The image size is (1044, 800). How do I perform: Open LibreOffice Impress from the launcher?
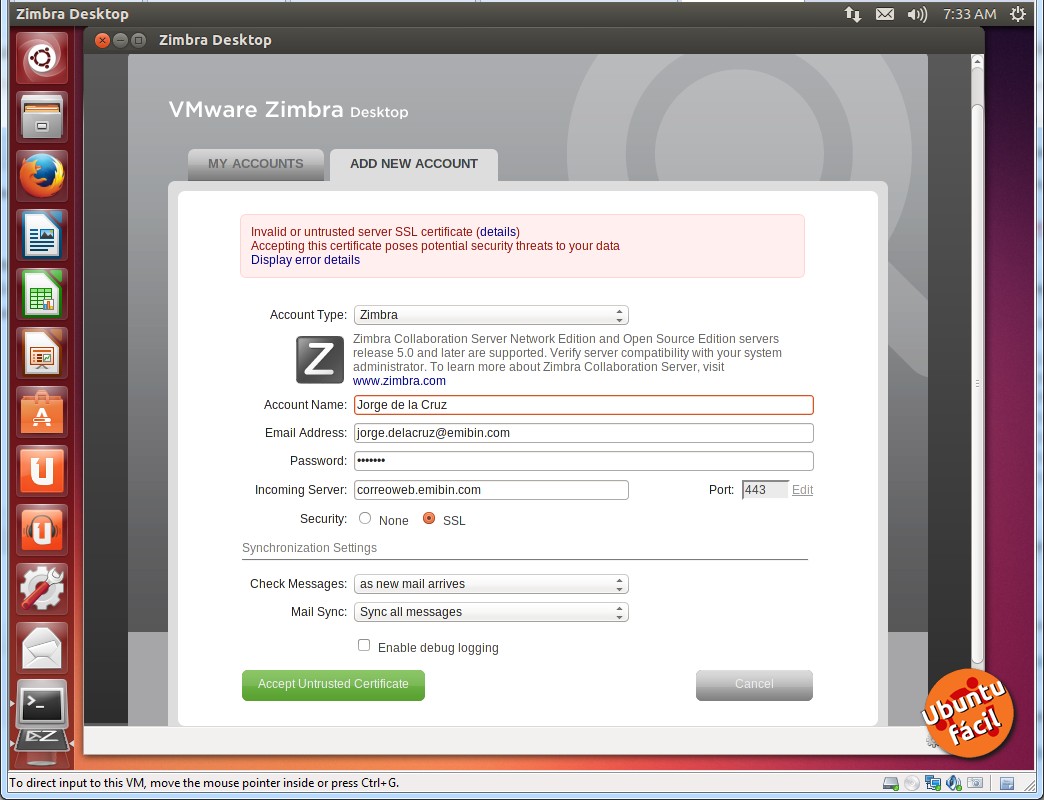coord(42,353)
